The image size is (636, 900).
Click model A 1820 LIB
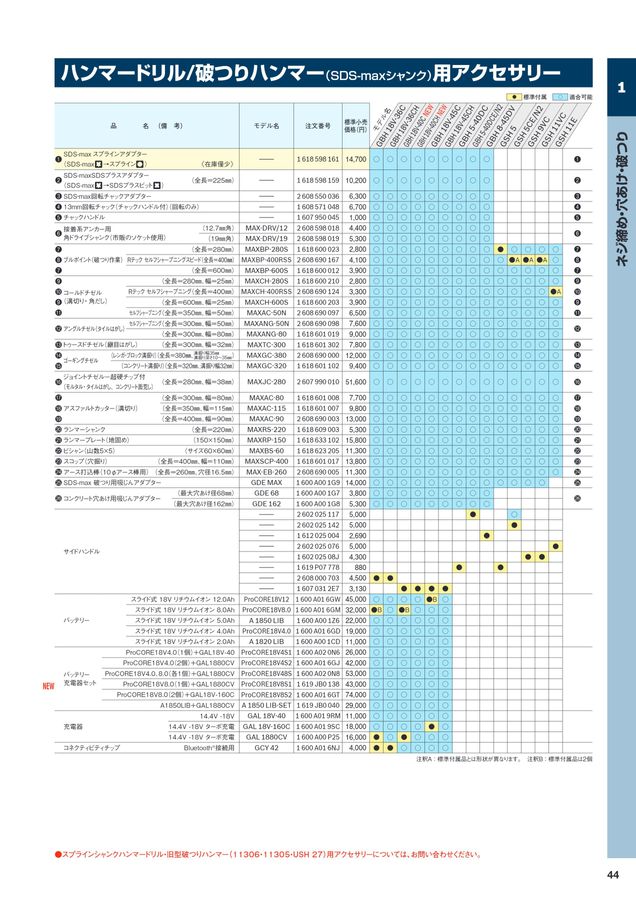click(x=266, y=642)
